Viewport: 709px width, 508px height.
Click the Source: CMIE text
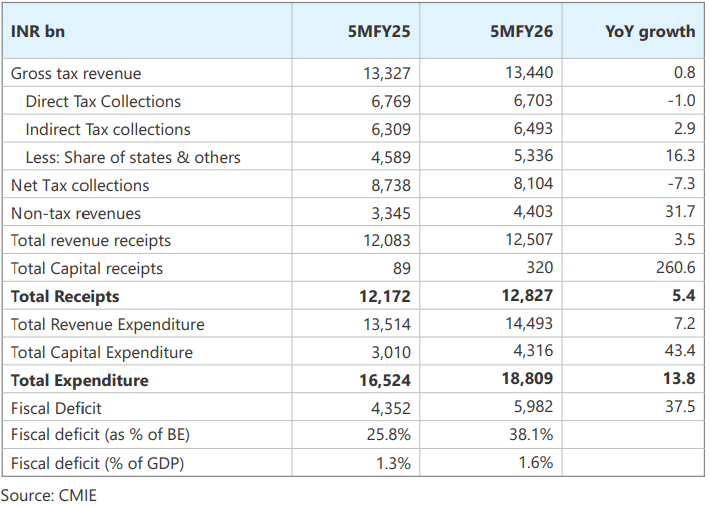[x=49, y=495]
